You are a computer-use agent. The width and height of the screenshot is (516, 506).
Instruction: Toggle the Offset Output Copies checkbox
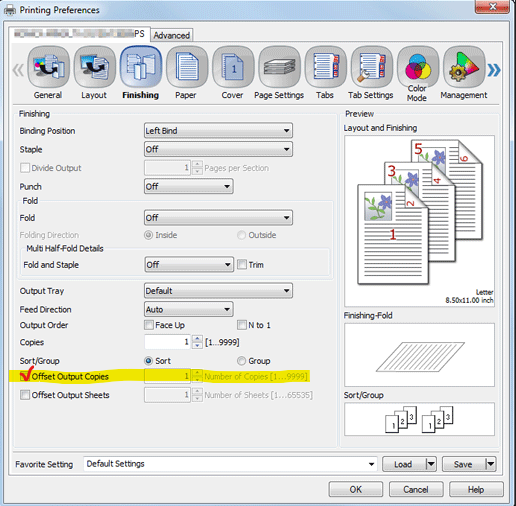point(25,376)
